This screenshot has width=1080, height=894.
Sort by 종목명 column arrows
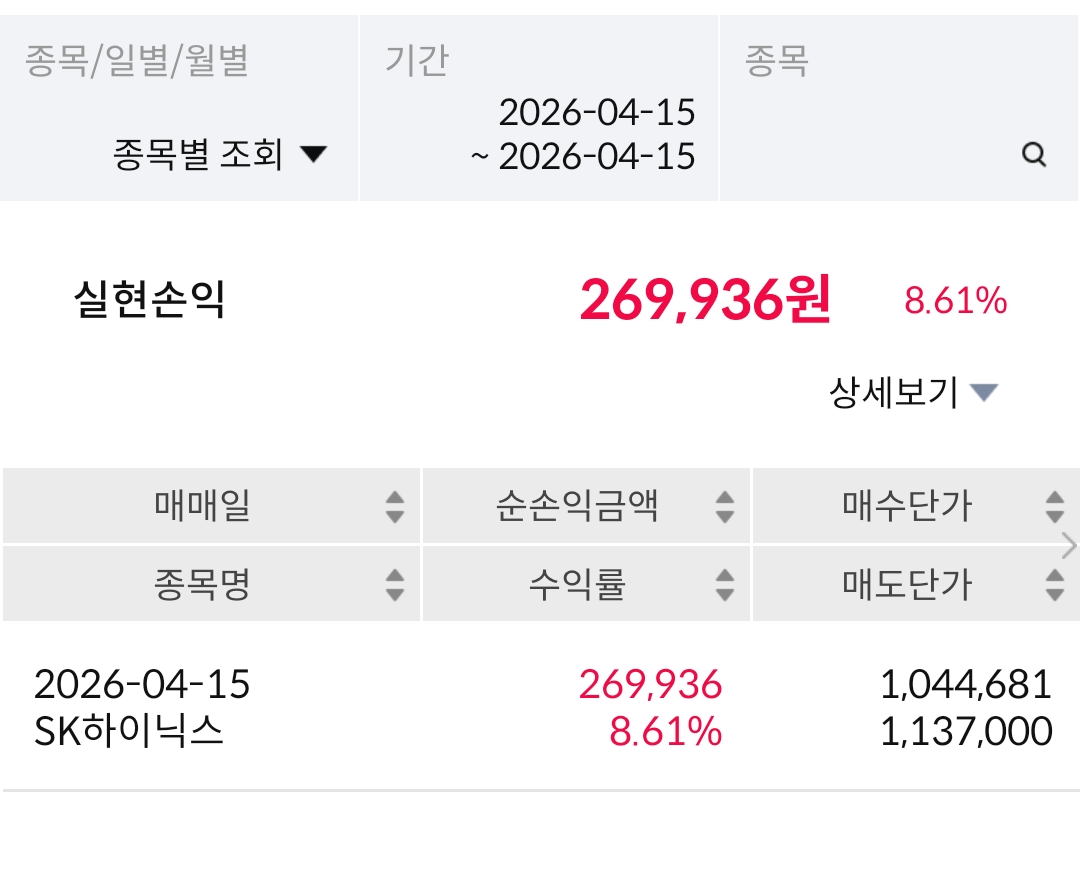pos(395,584)
